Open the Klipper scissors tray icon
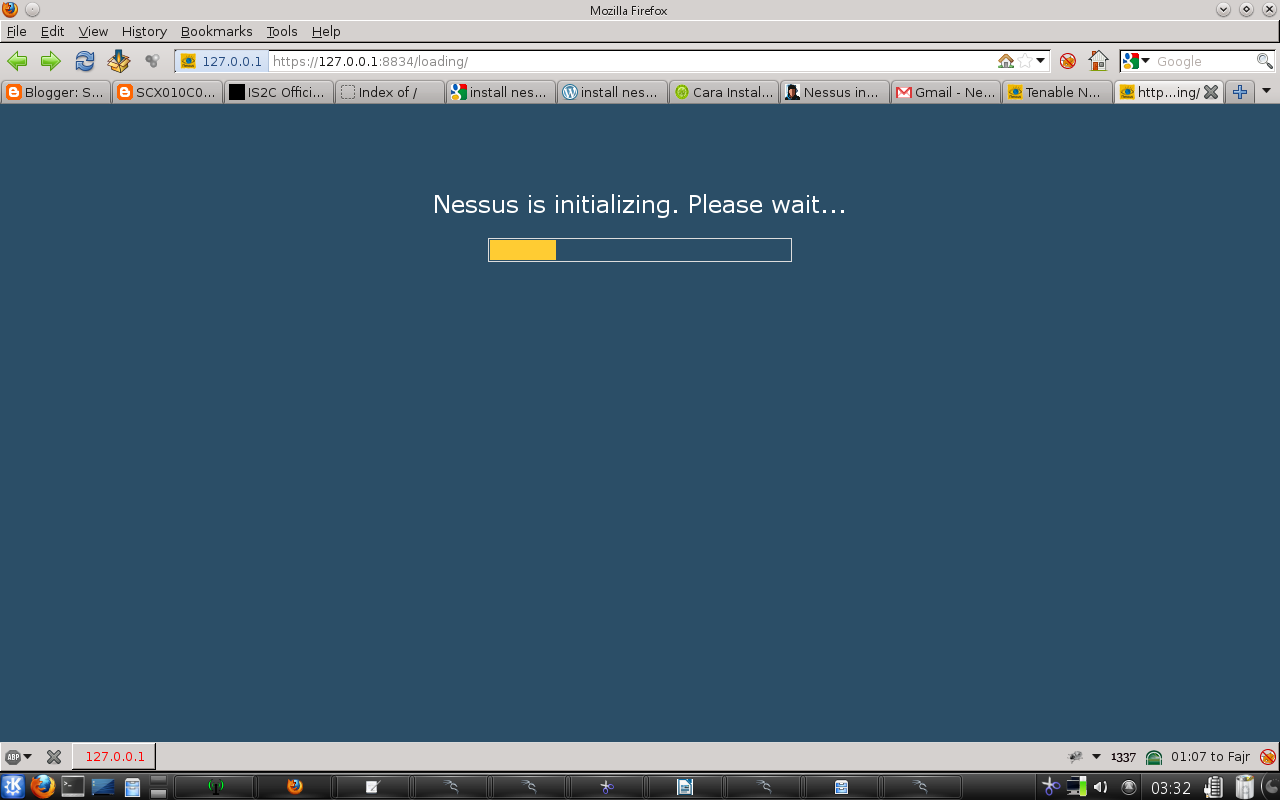Screen dimensions: 1280x800 [1050, 786]
